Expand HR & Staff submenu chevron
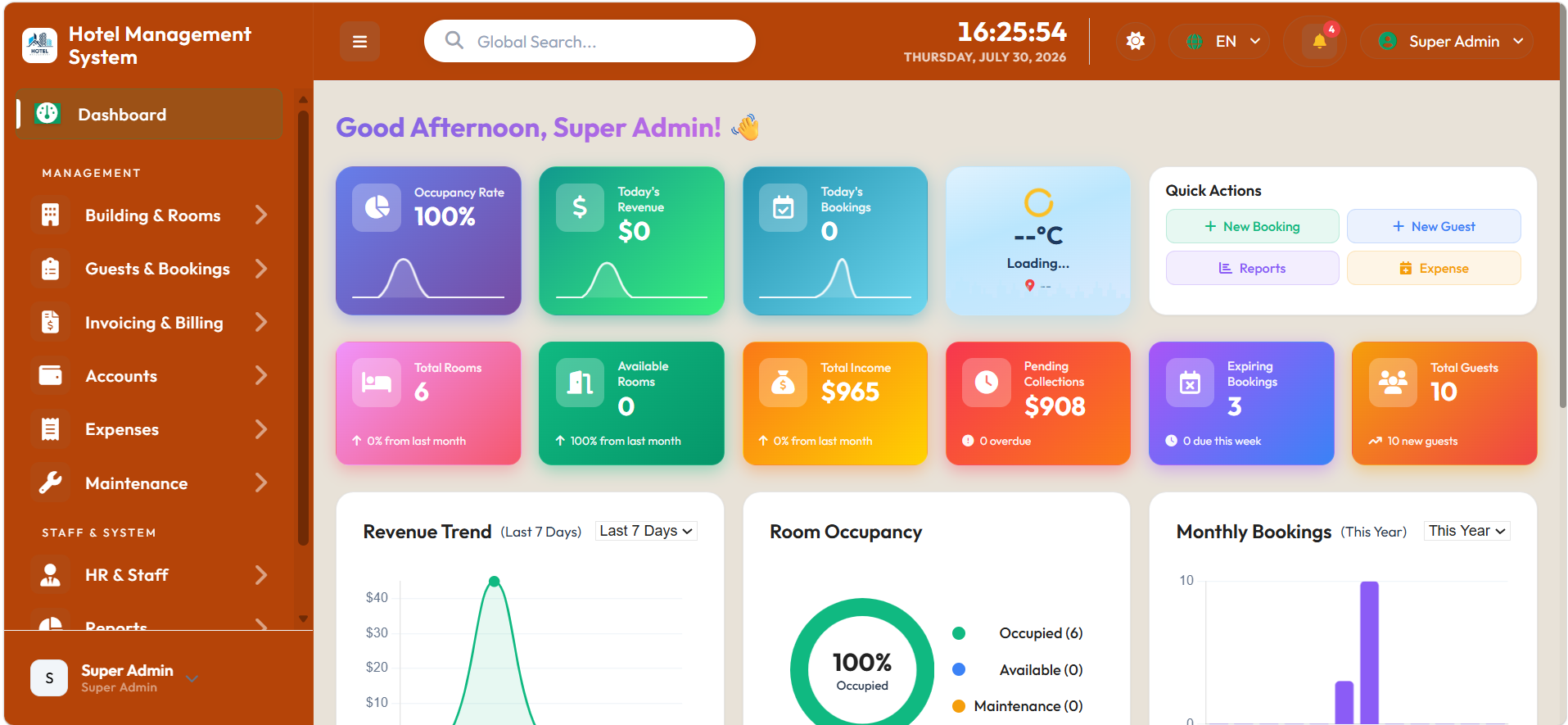 pyautogui.click(x=261, y=574)
